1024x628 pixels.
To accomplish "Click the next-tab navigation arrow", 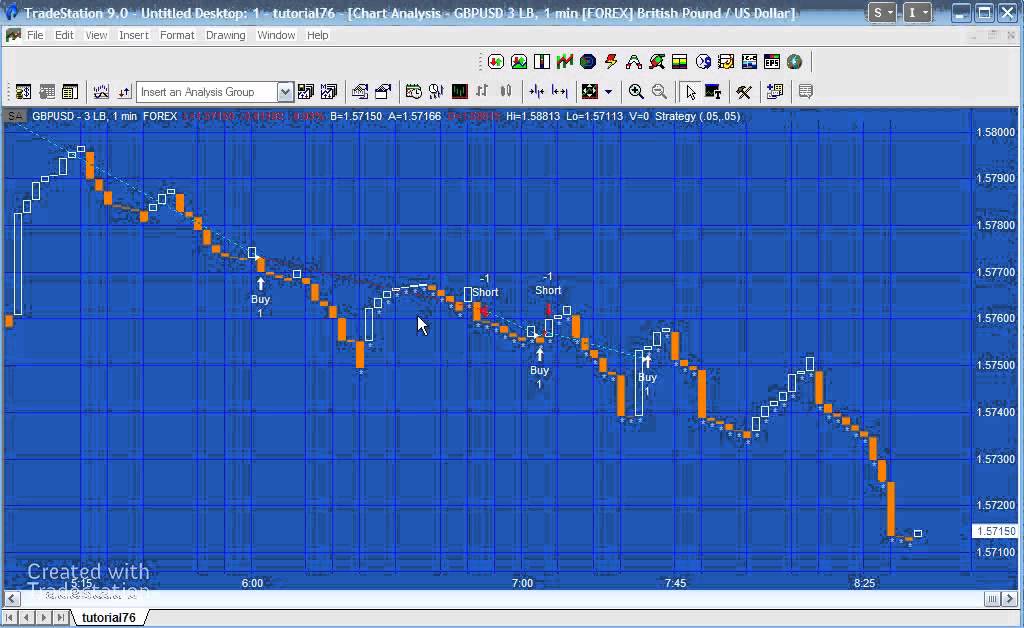I will coord(44,618).
